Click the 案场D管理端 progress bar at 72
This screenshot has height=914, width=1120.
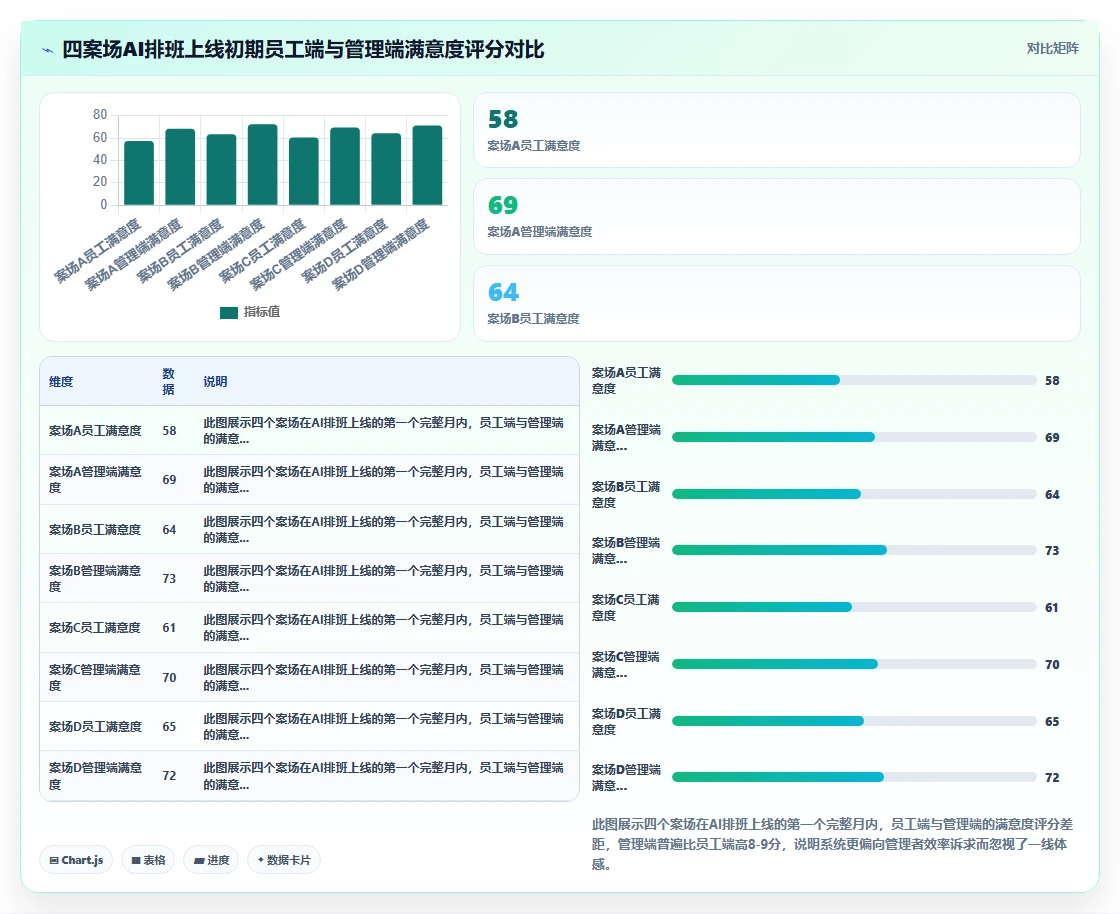pyautogui.click(x=854, y=777)
